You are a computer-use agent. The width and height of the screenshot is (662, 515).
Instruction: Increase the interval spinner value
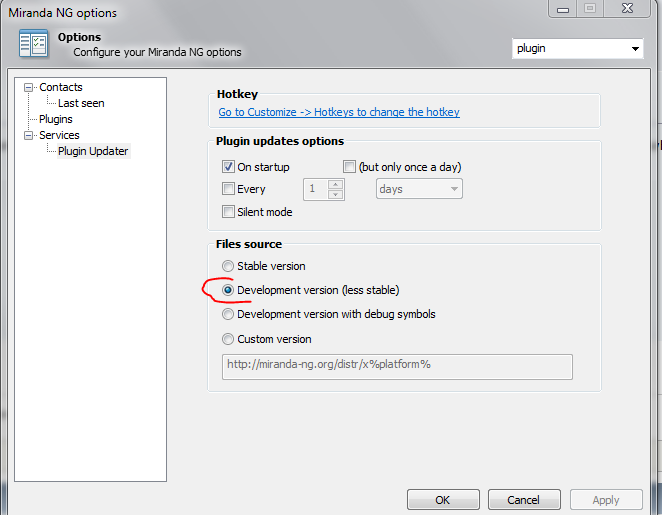(x=335, y=184)
